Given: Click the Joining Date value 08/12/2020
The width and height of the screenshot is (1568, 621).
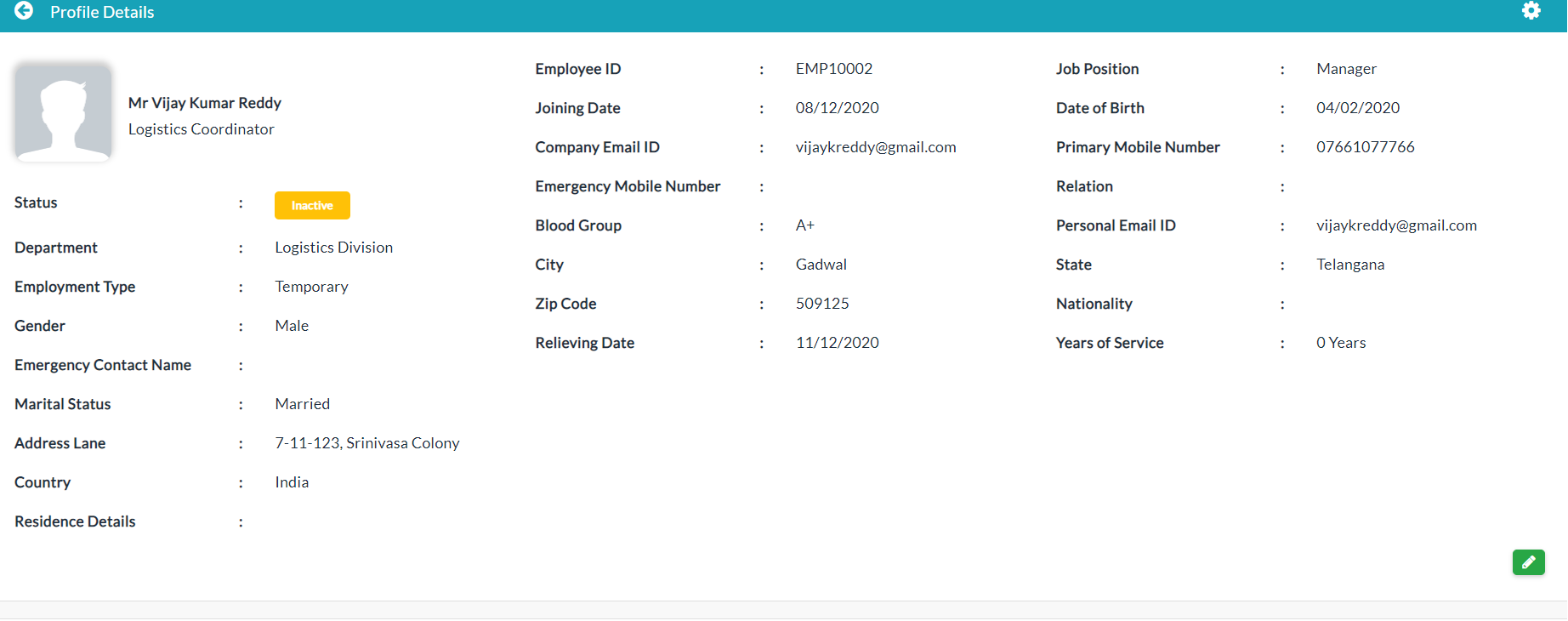Looking at the screenshot, I should (x=838, y=108).
